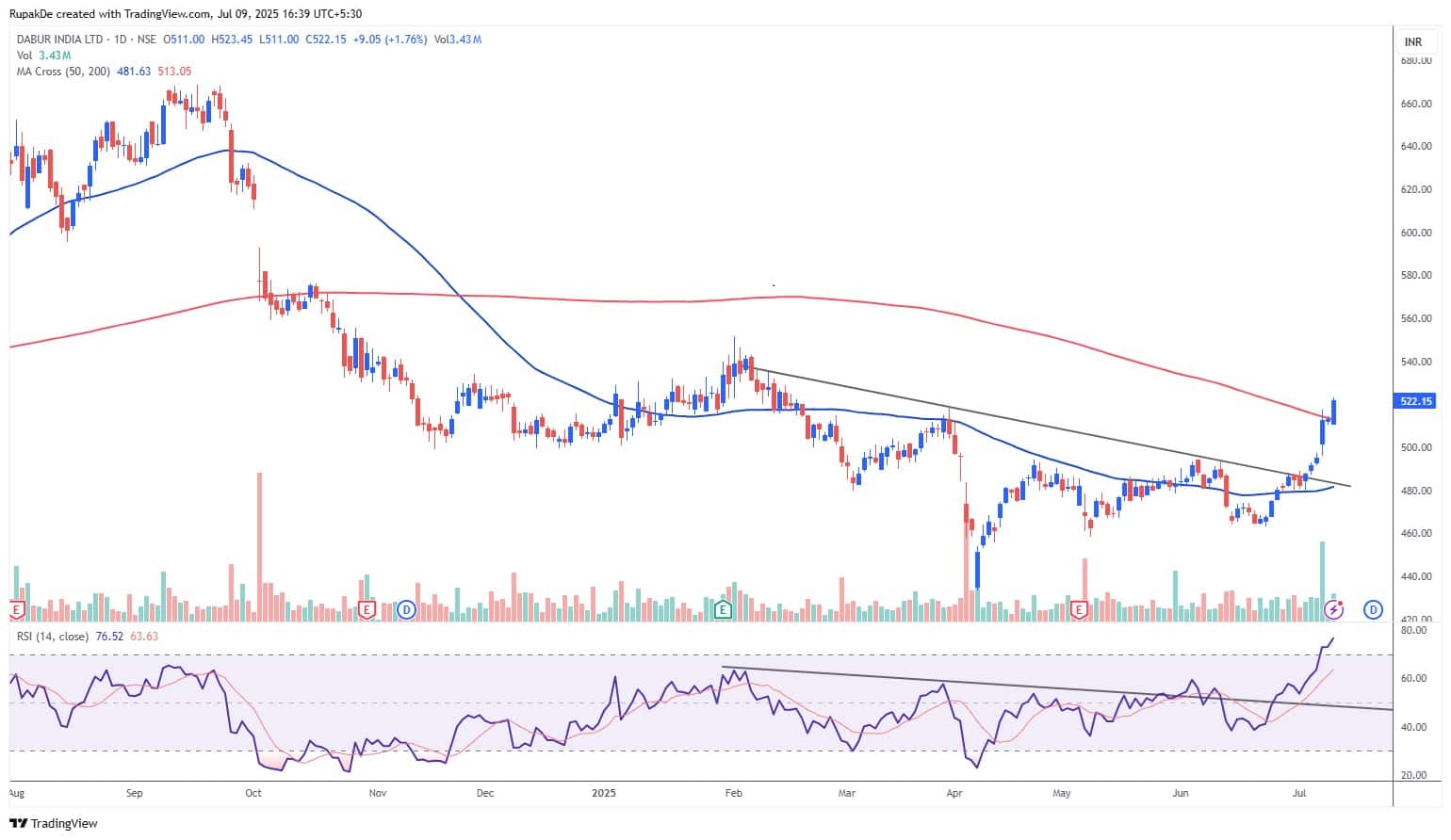
Task: Open the INR currency selector
Action: coord(1412,42)
